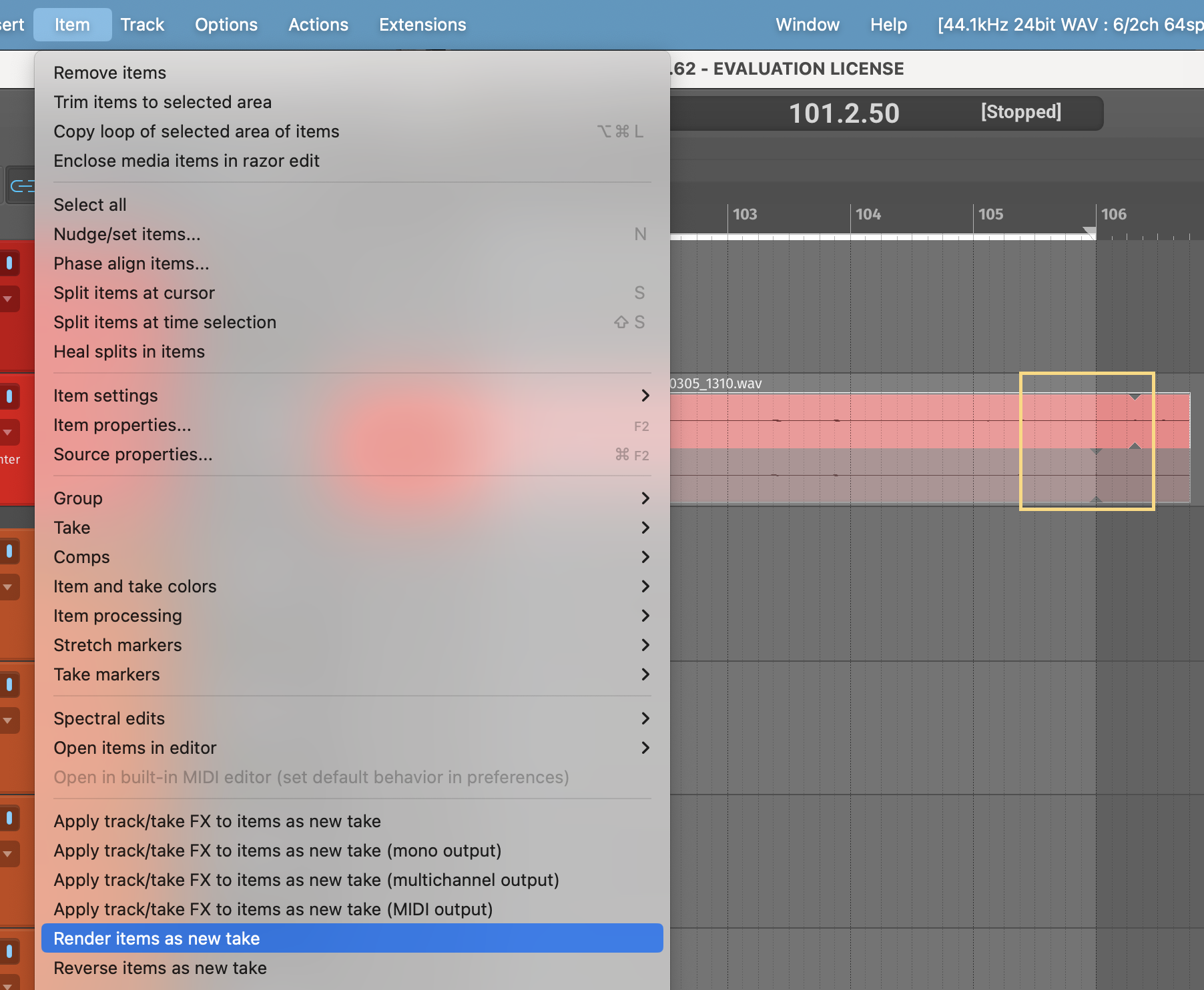Toggle the blue pill button on the topmost red track

click(x=9, y=263)
